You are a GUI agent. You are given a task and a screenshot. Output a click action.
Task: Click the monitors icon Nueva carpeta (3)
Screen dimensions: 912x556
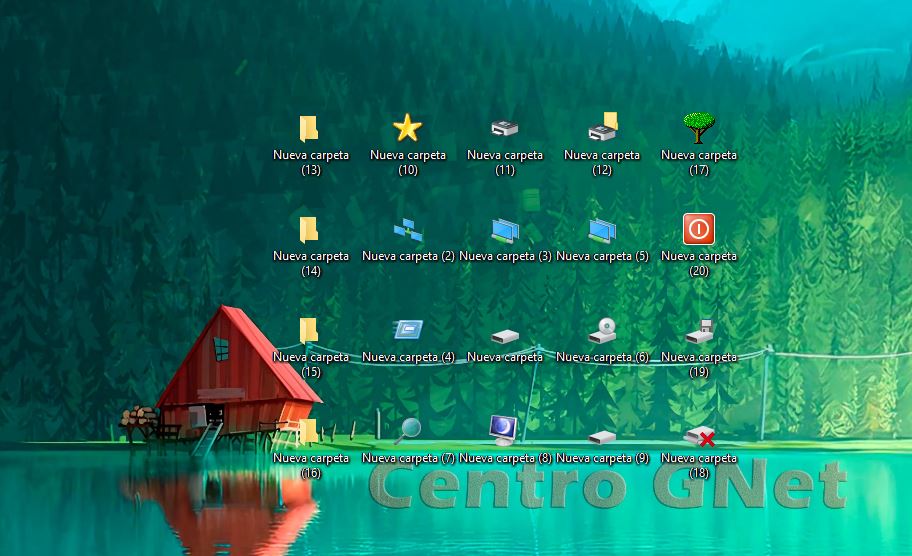coord(504,231)
